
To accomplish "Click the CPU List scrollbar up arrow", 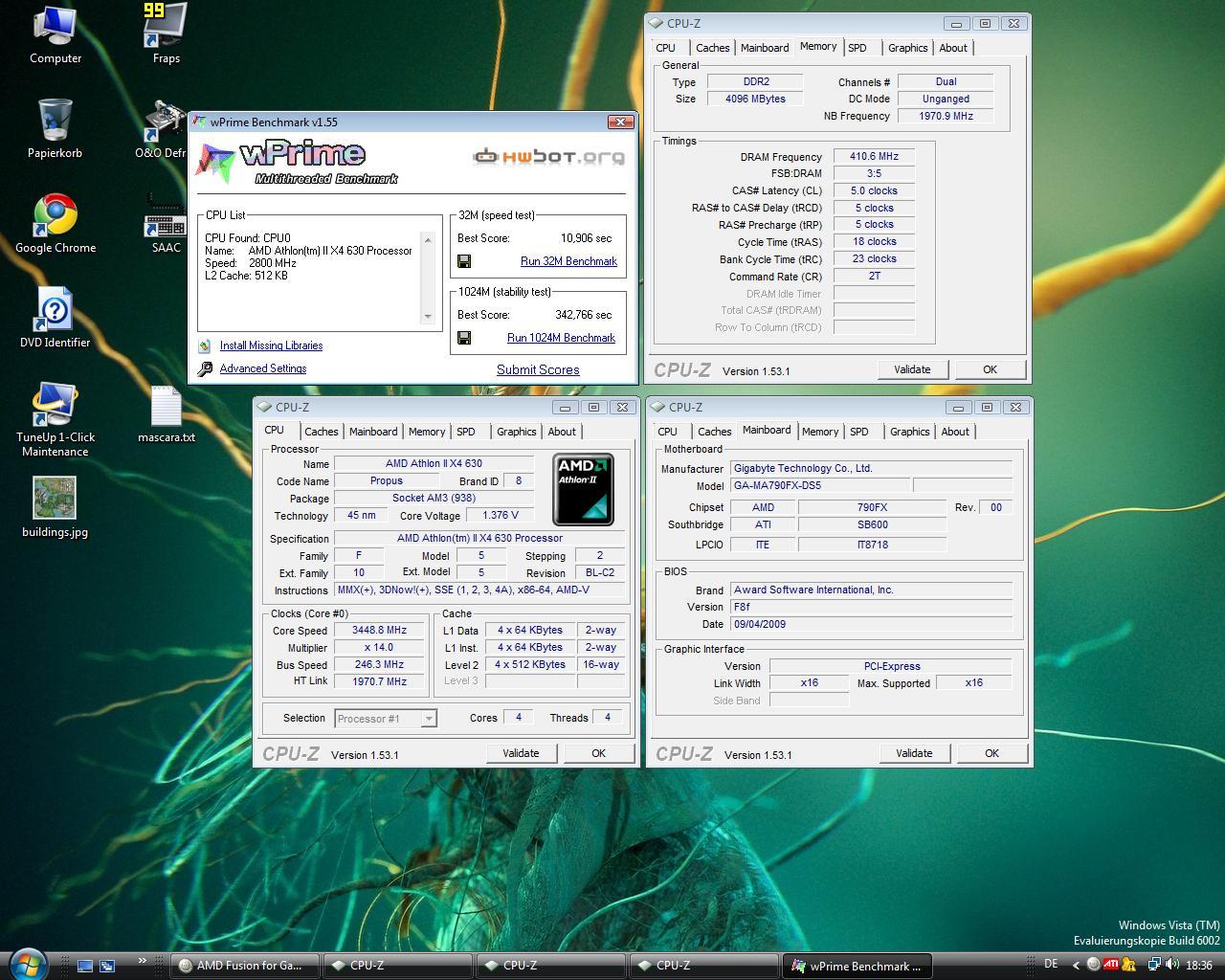I will [x=428, y=238].
